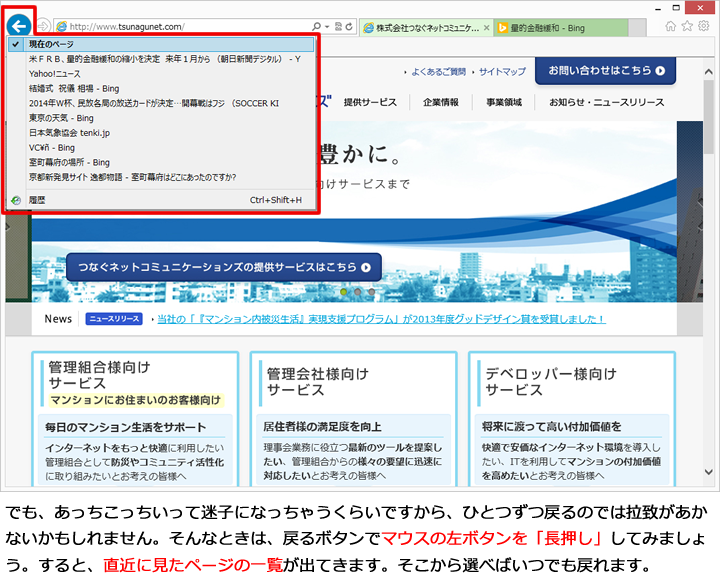
Task: Open the Tools gear icon
Action: [x=703, y=26]
